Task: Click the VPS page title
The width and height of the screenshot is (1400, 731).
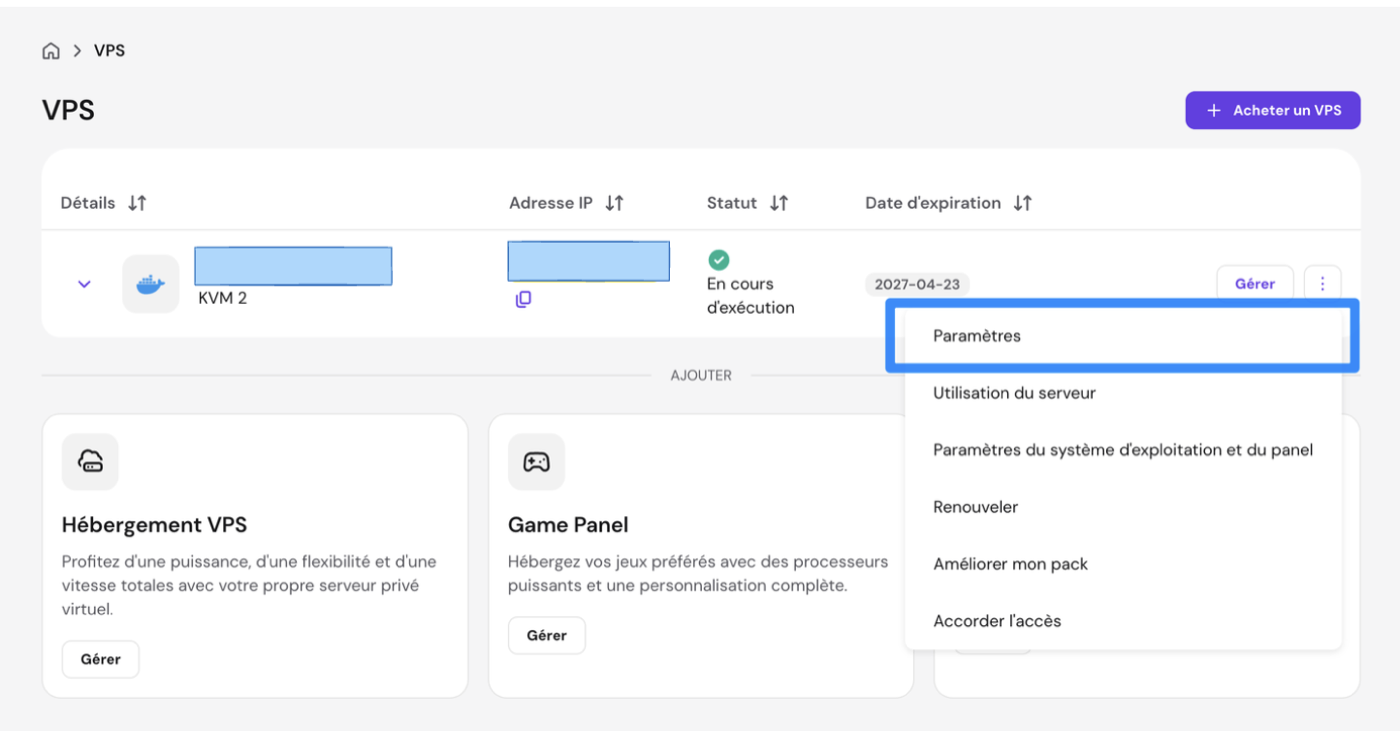Action: pyautogui.click(x=68, y=110)
